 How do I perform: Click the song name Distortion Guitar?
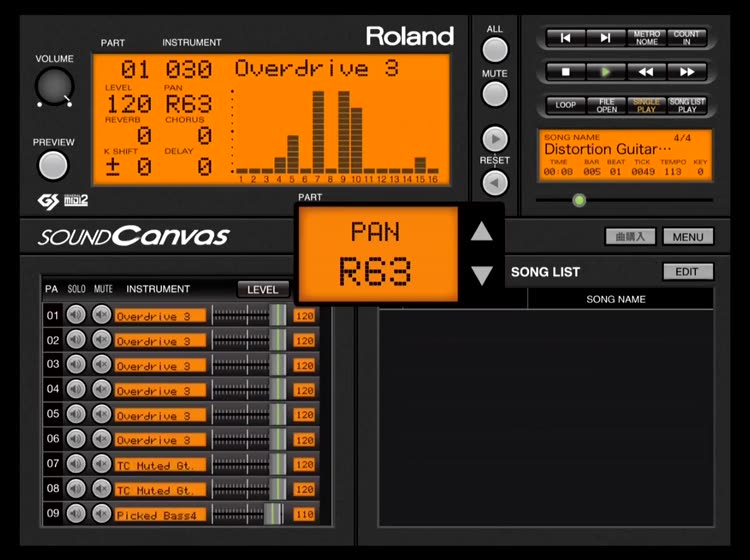(607, 149)
